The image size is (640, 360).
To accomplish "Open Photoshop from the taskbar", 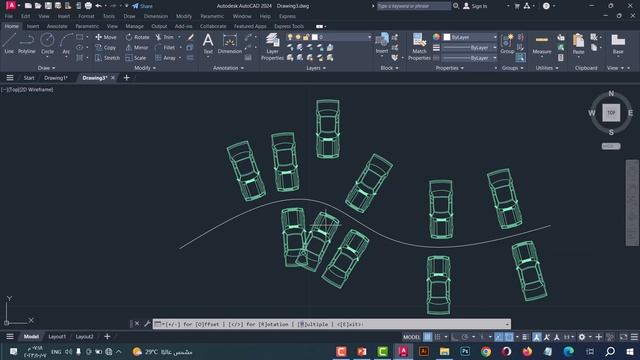I will [465, 351].
